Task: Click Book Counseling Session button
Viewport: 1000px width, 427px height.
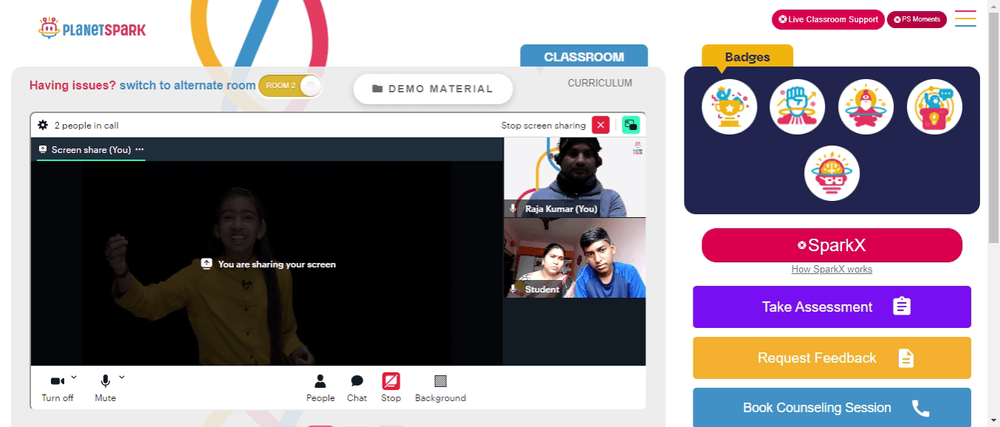Action: click(832, 407)
